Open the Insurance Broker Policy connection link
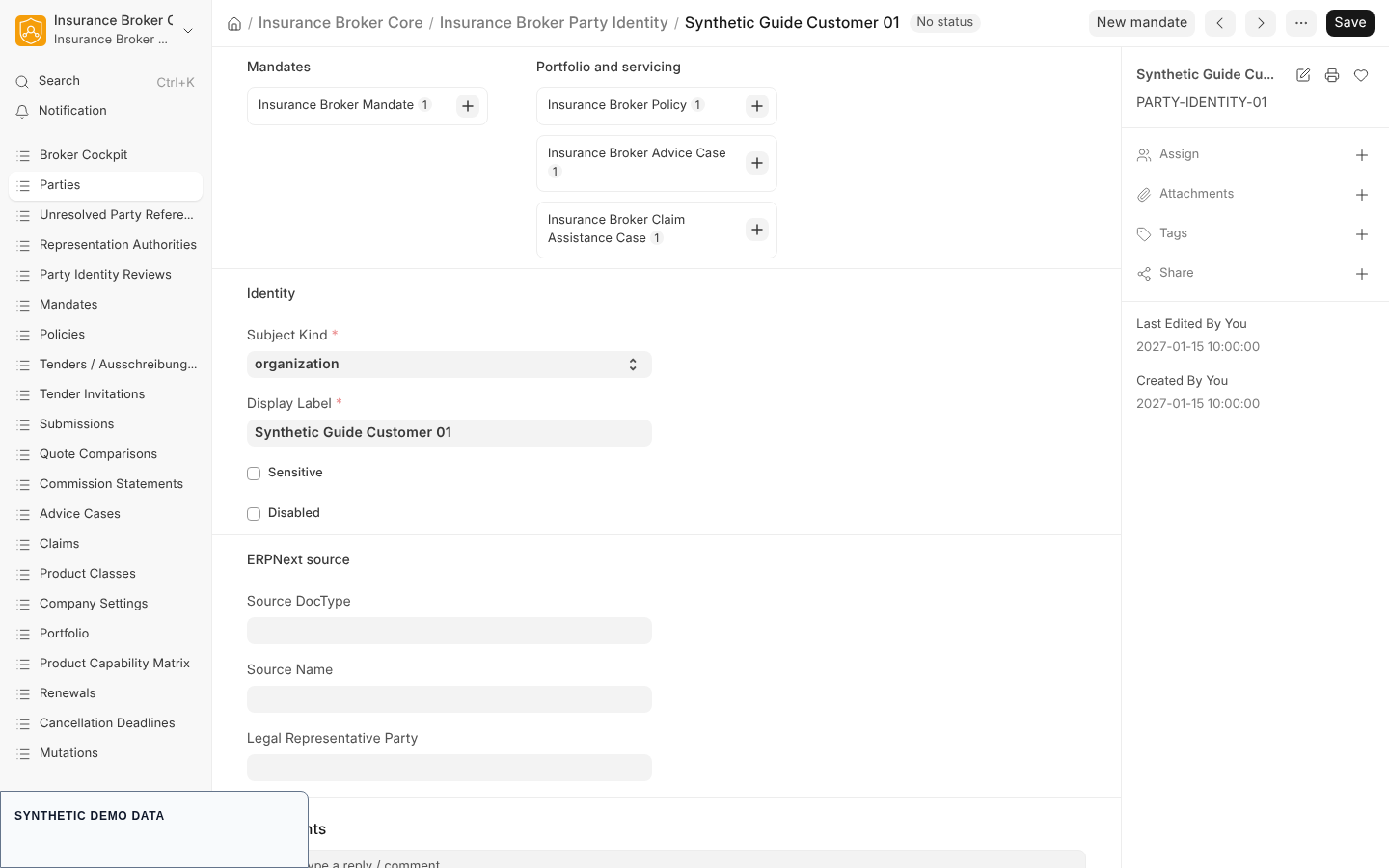The height and width of the screenshot is (868, 1389). (x=617, y=105)
